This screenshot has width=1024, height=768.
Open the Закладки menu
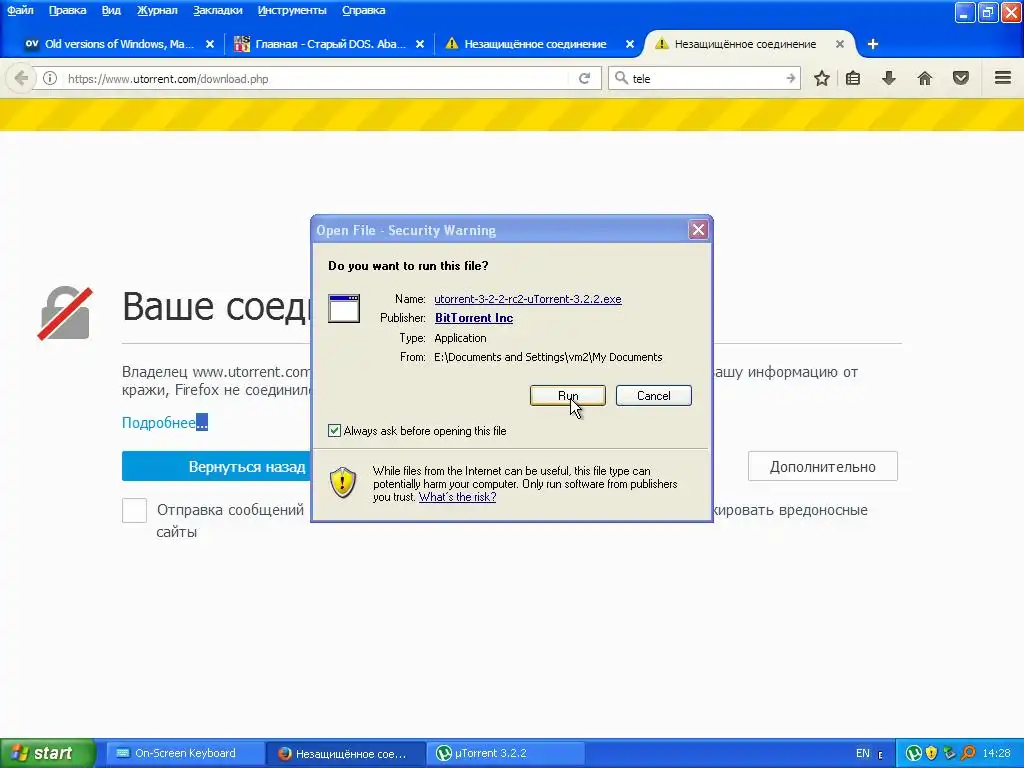(217, 10)
